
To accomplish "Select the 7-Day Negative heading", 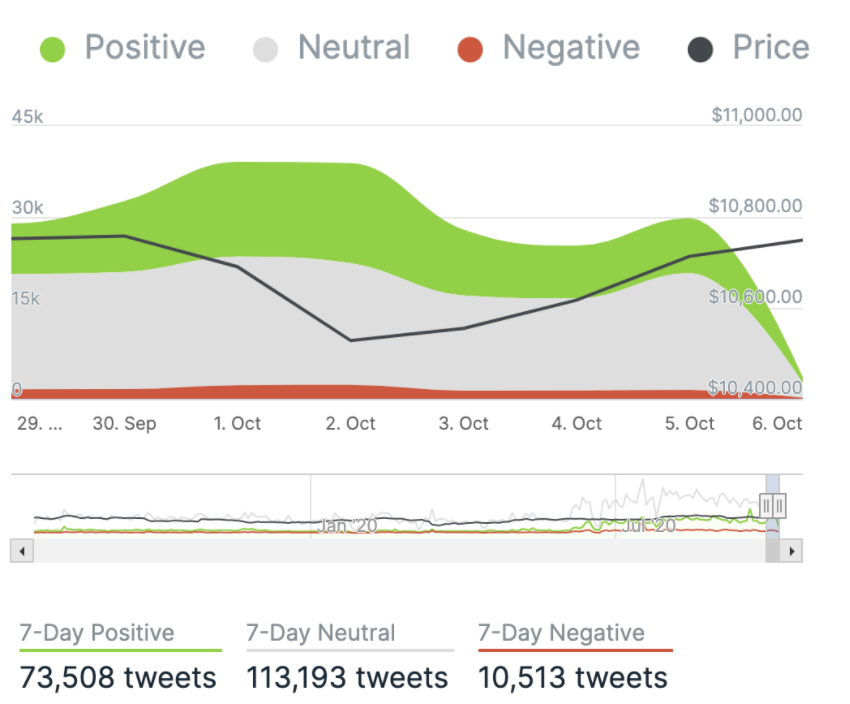I will tap(561, 633).
